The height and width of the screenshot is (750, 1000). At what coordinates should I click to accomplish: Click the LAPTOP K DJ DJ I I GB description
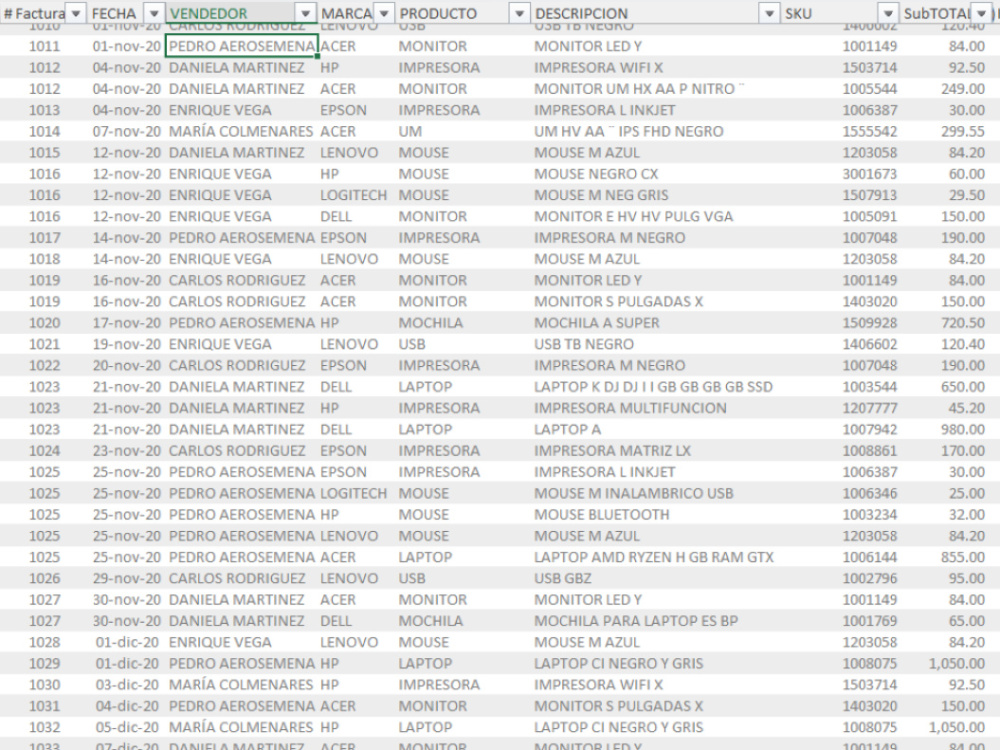pyautogui.click(x=653, y=386)
